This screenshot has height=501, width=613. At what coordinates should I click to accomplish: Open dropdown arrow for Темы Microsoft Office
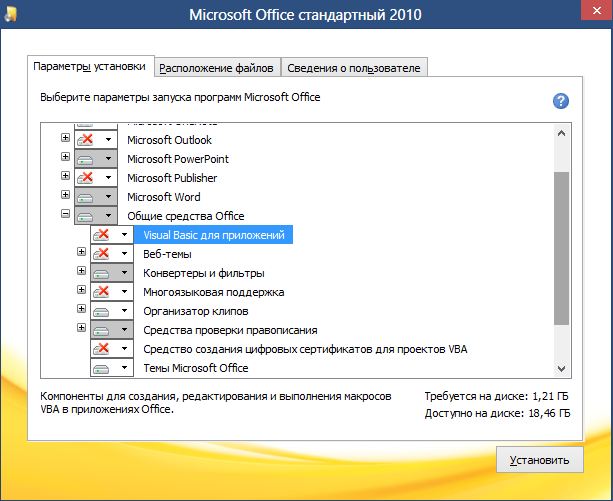tap(124, 367)
